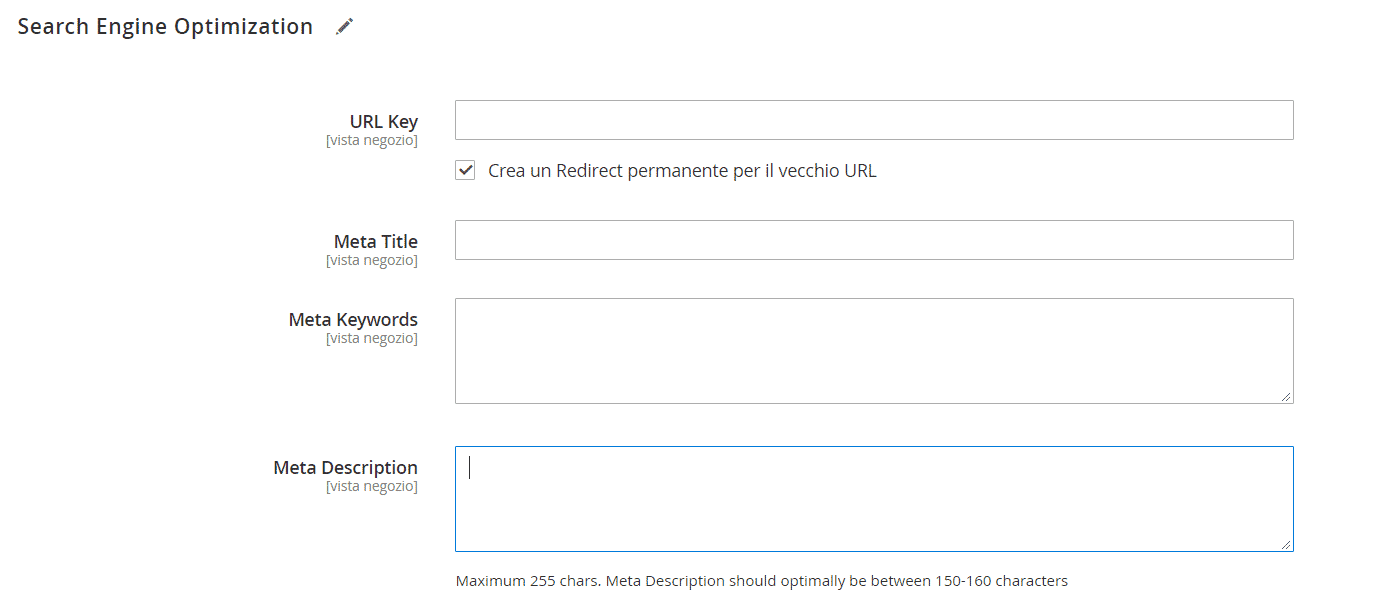Click the 'vista negozio' scope under Meta Title
This screenshot has height=608, width=1381.
point(372,261)
